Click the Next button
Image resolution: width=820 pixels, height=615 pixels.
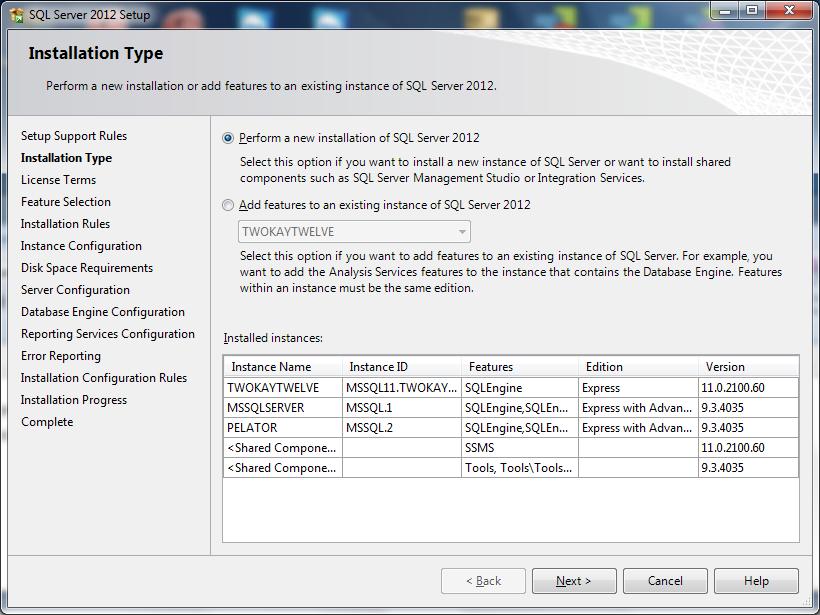(x=574, y=581)
